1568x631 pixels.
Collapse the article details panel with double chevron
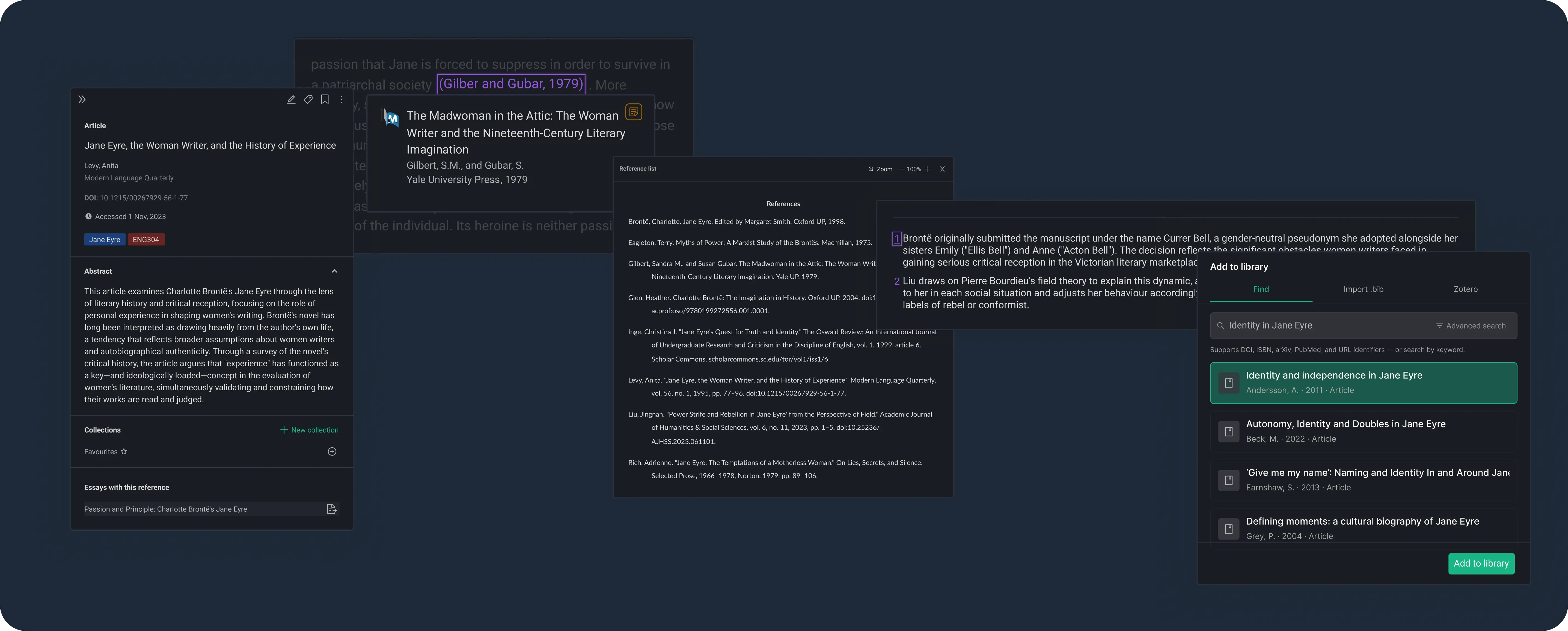coord(82,99)
